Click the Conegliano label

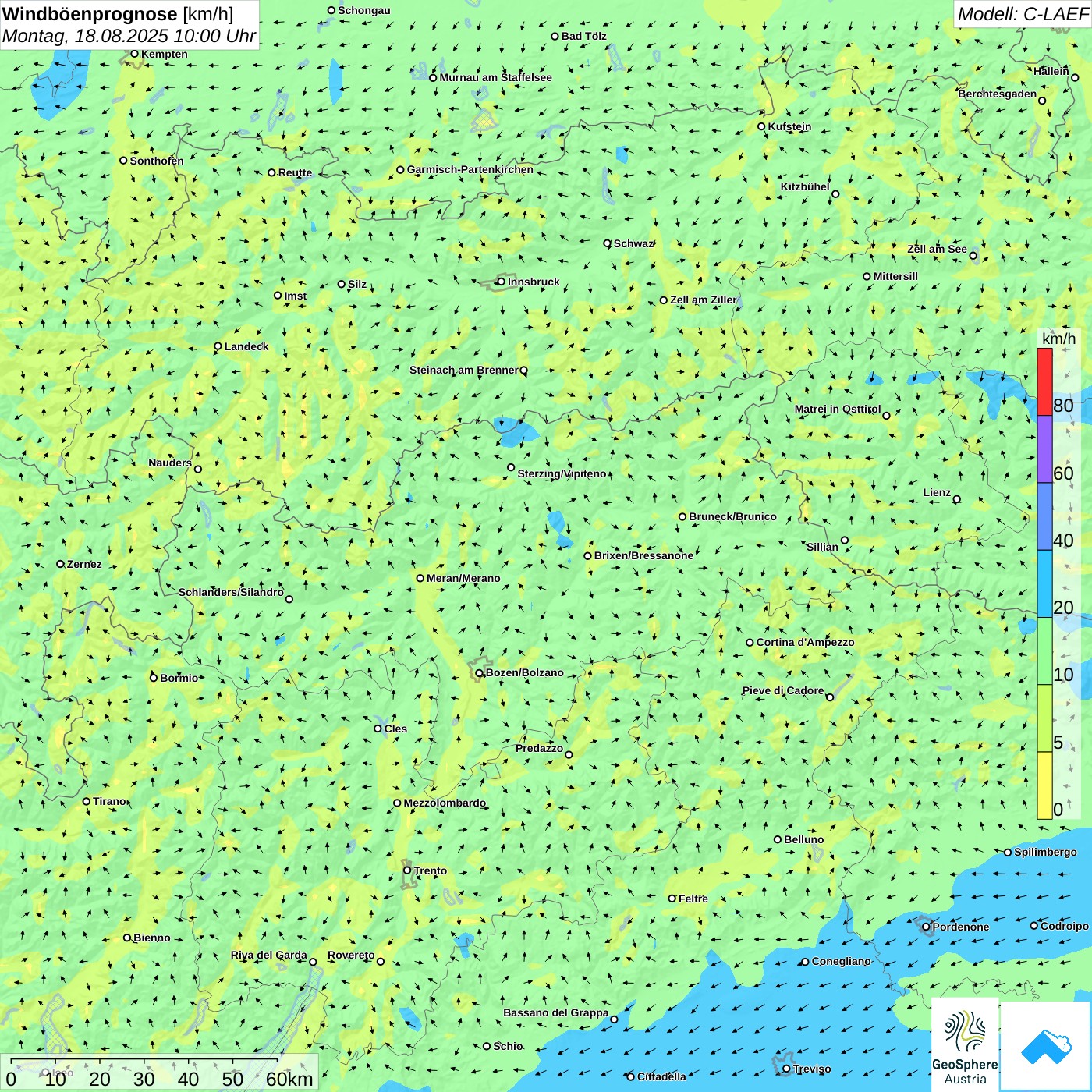point(841,961)
